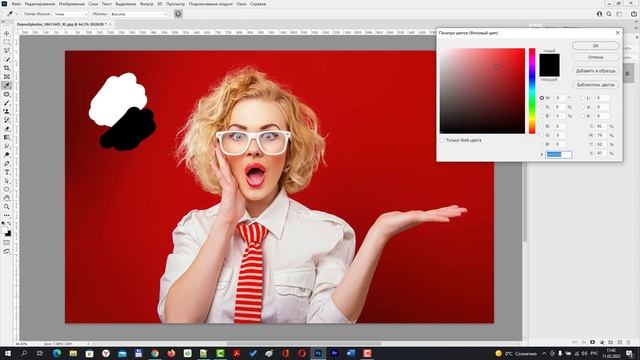This screenshot has width=640, height=360.
Task: Pick a shade in the color field
Action: [x=482, y=91]
